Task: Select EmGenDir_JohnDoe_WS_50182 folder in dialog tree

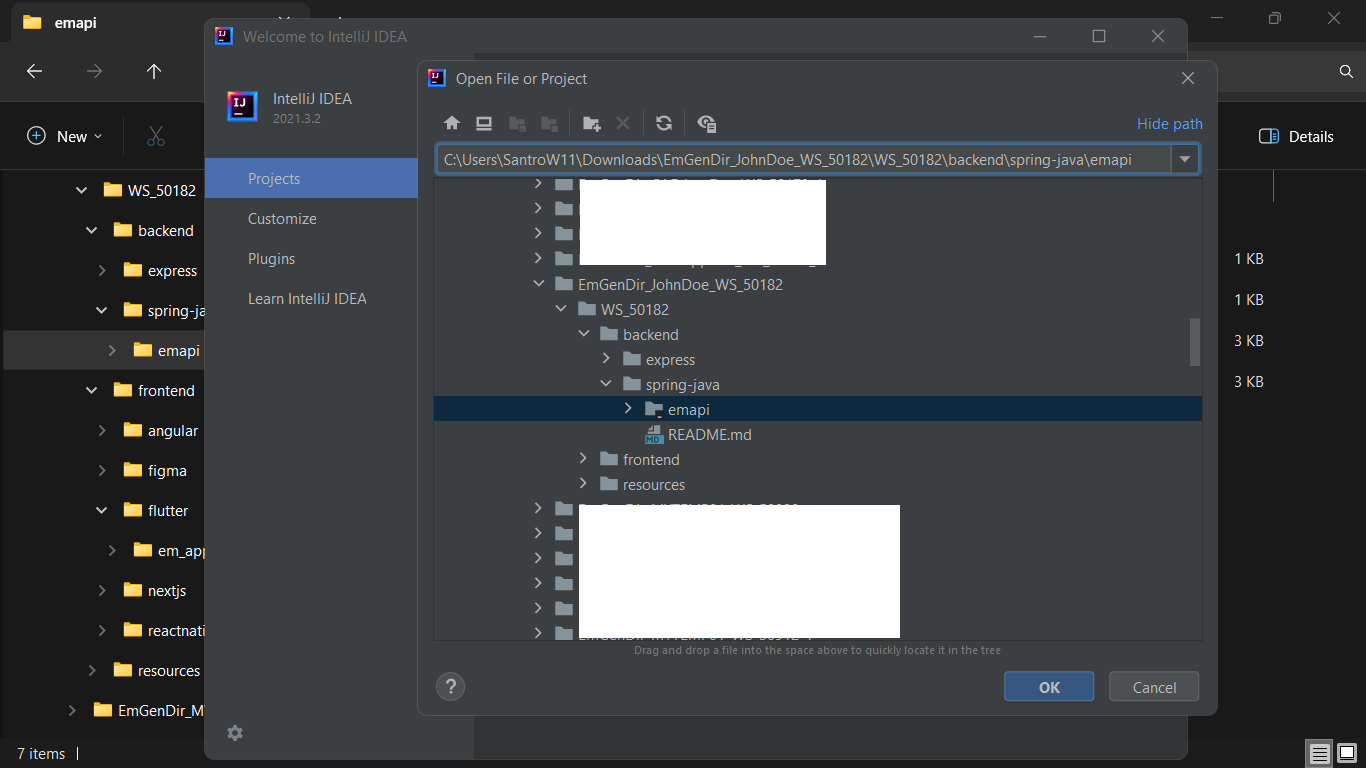Action: [x=669, y=284]
